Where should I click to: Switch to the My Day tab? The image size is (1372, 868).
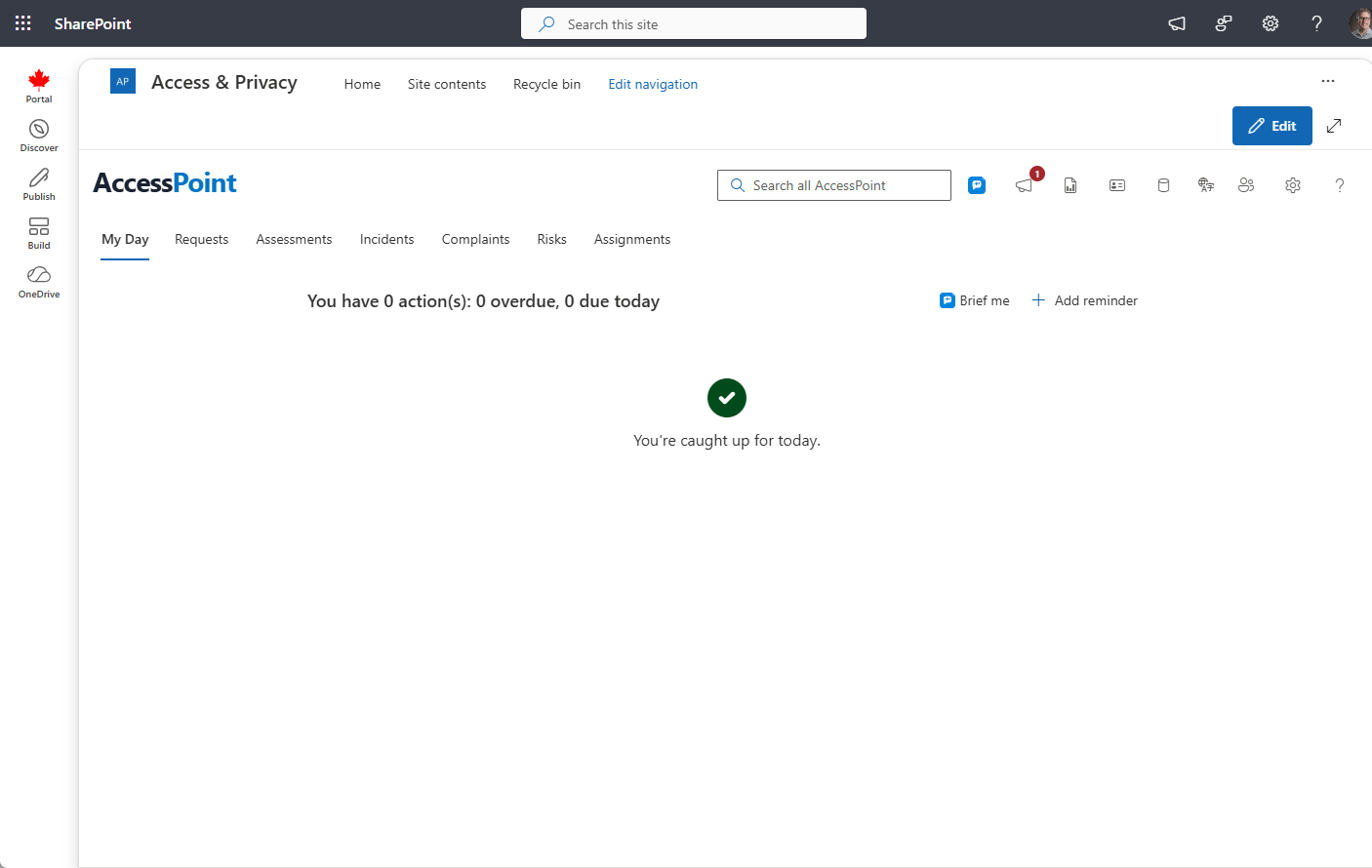125,239
